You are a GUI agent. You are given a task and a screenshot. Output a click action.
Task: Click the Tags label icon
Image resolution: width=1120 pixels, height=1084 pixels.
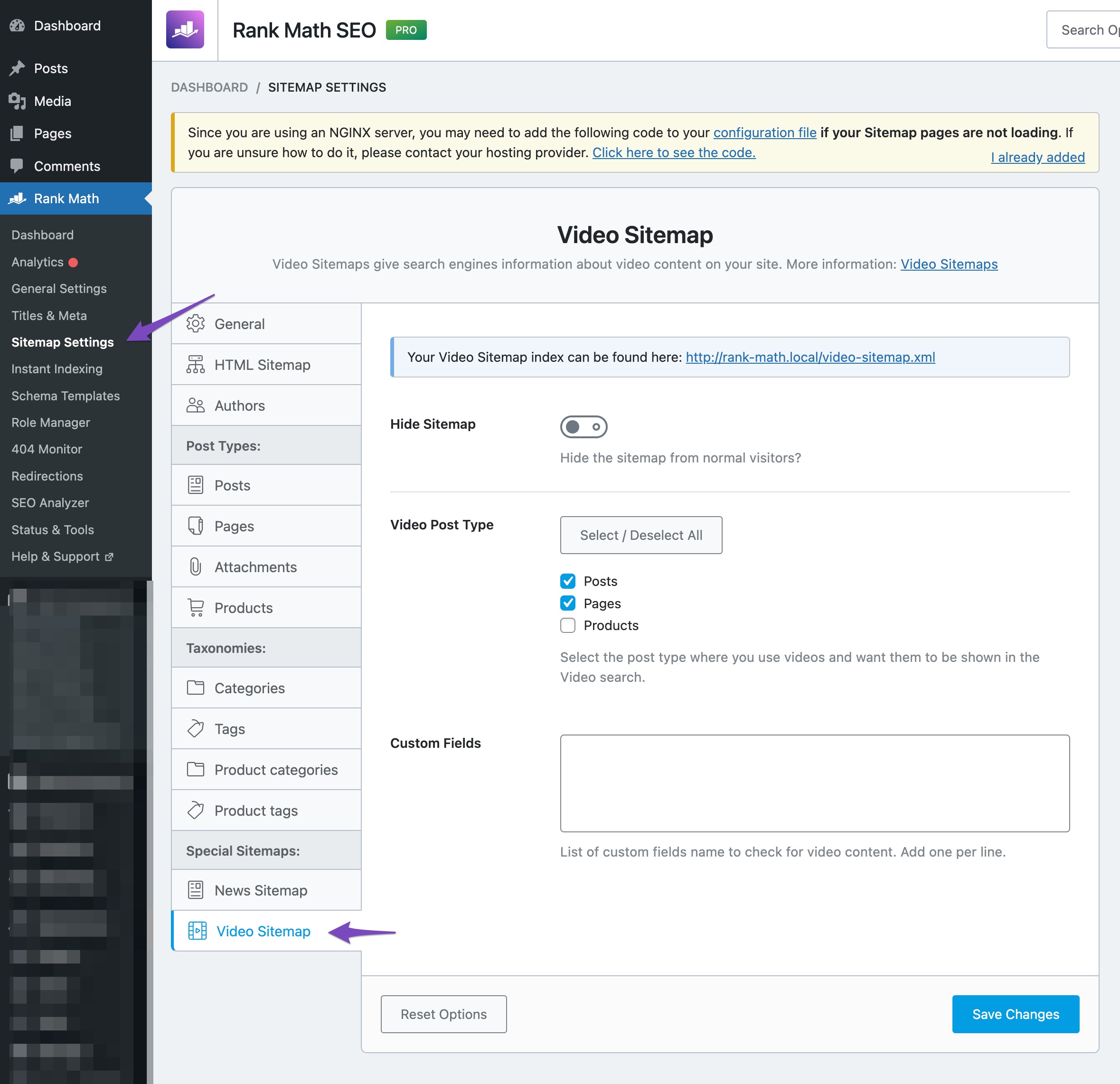coord(196,728)
